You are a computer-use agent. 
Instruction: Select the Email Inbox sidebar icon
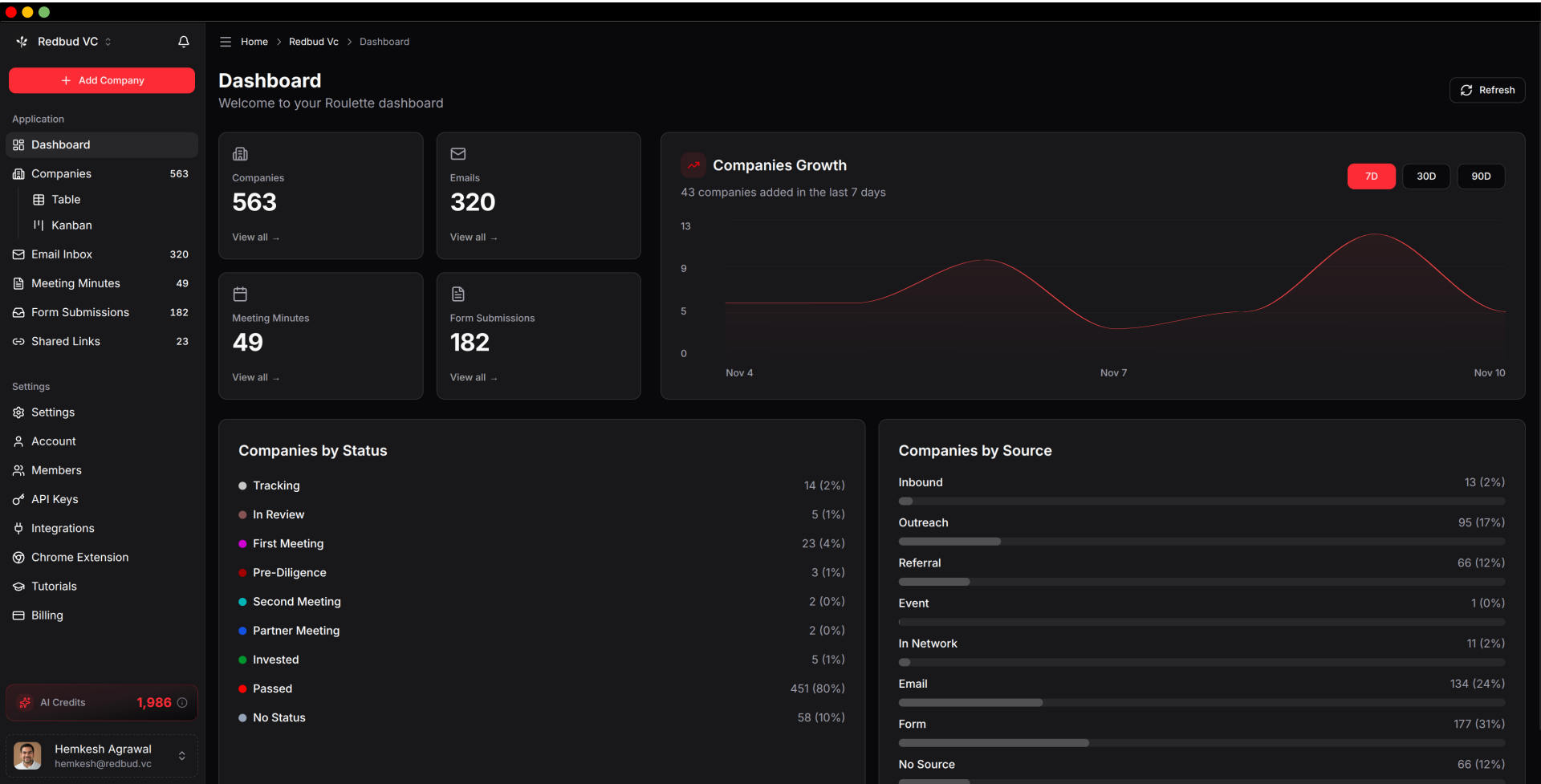[x=18, y=254]
